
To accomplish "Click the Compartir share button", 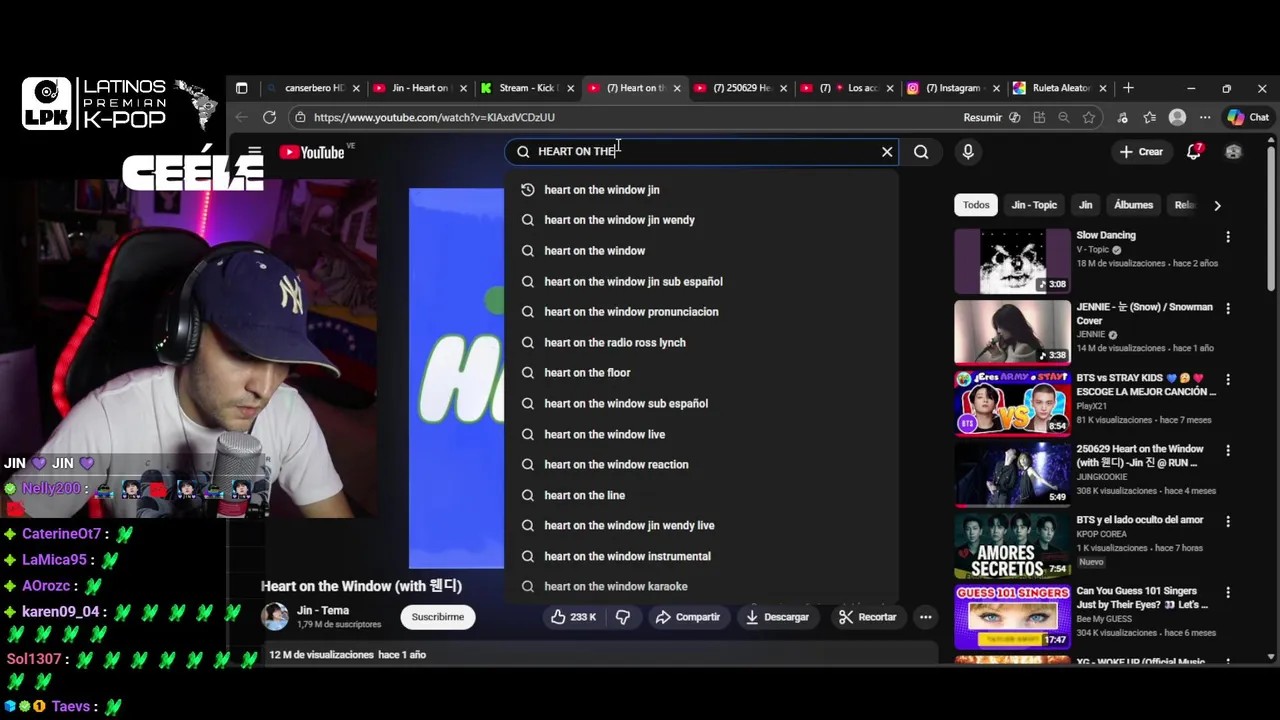I will click(688, 617).
